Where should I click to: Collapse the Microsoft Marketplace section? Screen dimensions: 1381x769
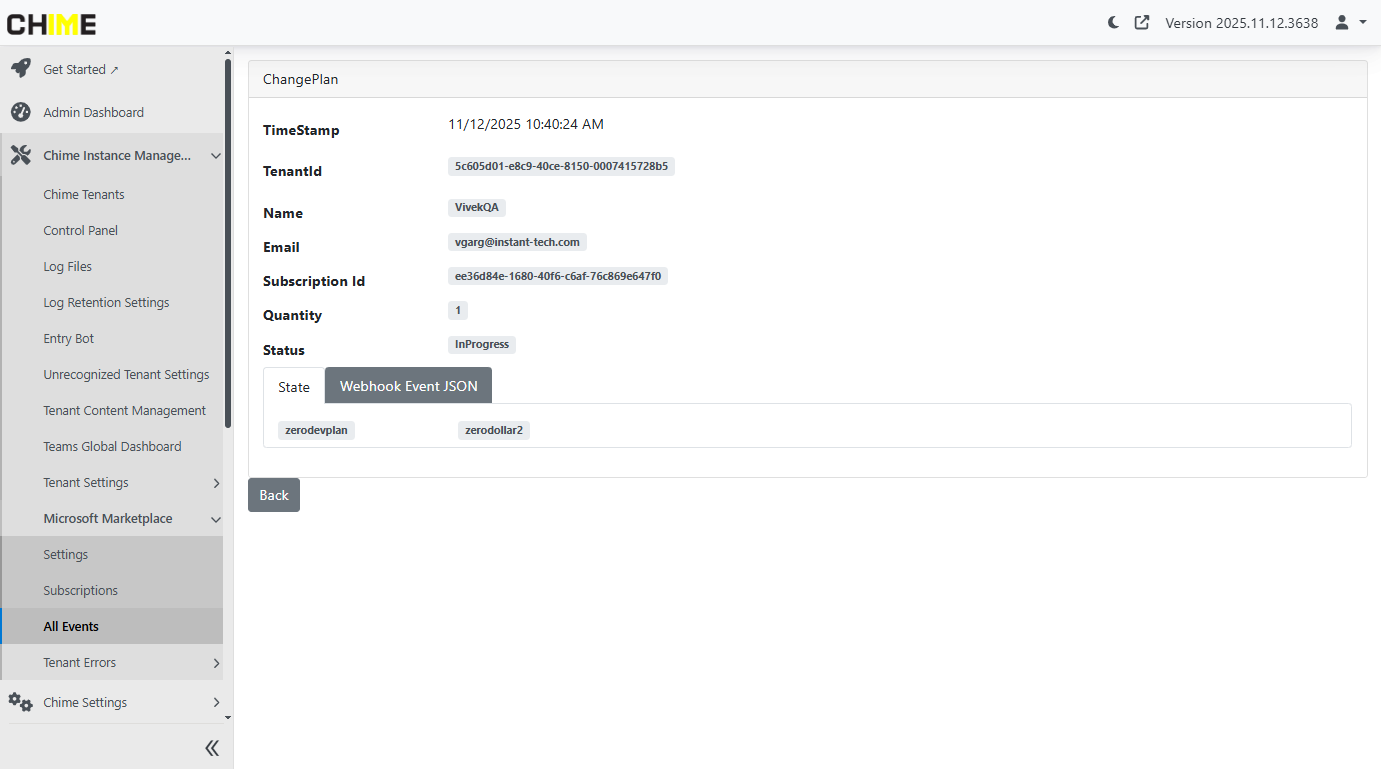click(215, 519)
